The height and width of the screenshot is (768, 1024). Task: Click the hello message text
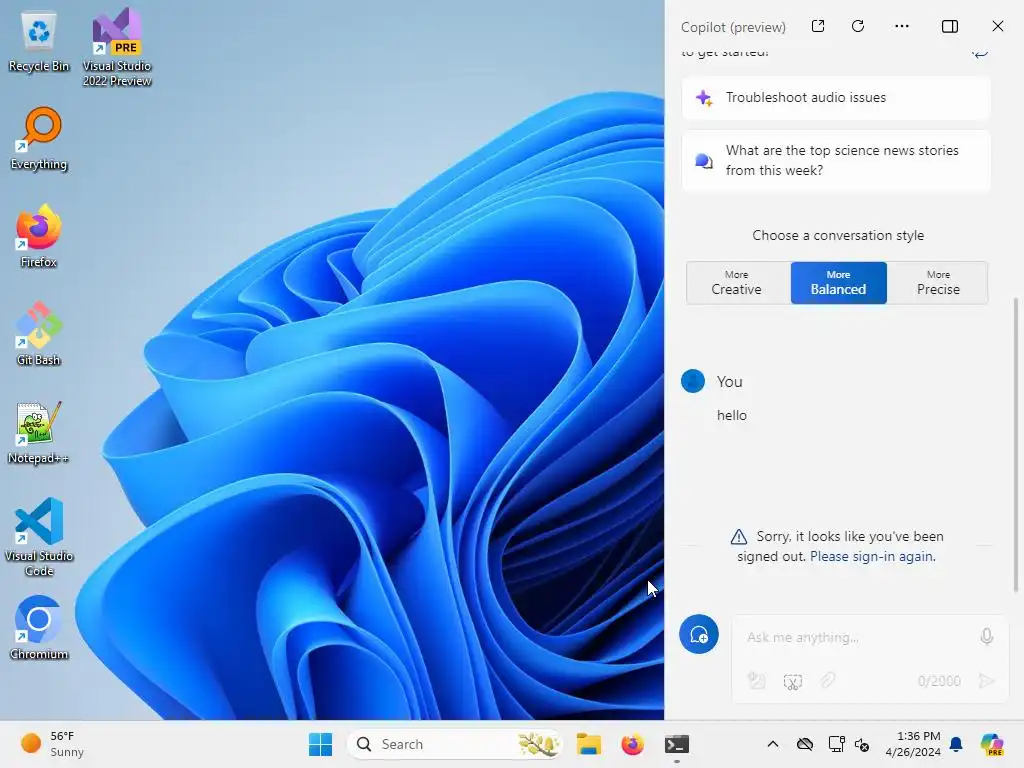click(x=731, y=415)
